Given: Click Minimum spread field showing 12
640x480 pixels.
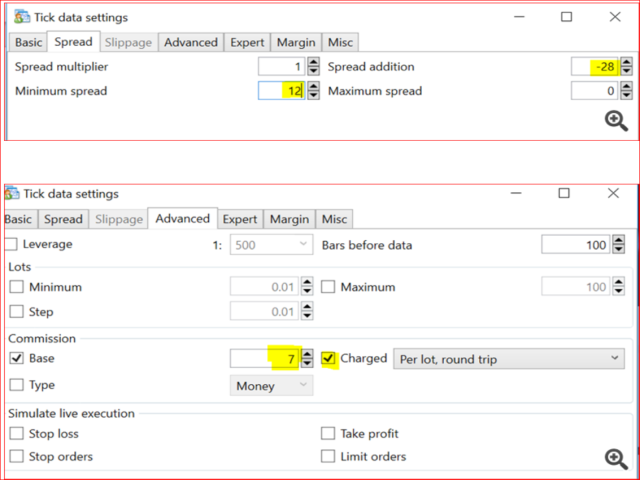Looking at the screenshot, I should tap(282, 91).
